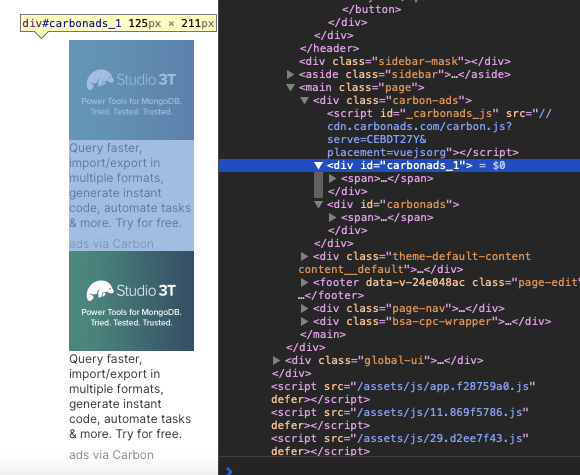Expand the span inside carbonads_1
This screenshot has width=580, height=475.
333,179
